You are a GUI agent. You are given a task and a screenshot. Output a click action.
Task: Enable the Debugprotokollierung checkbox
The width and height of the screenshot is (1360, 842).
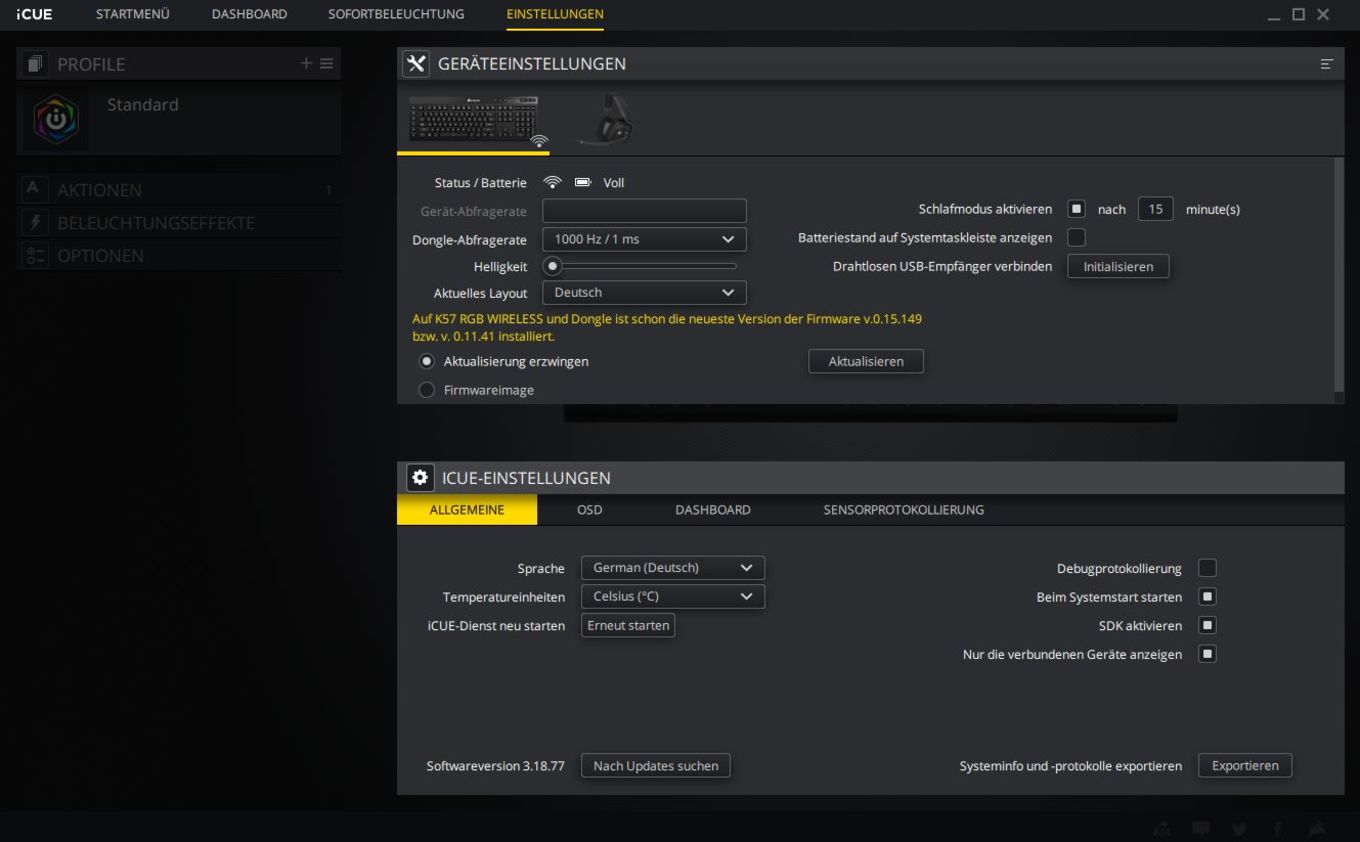click(x=1207, y=568)
